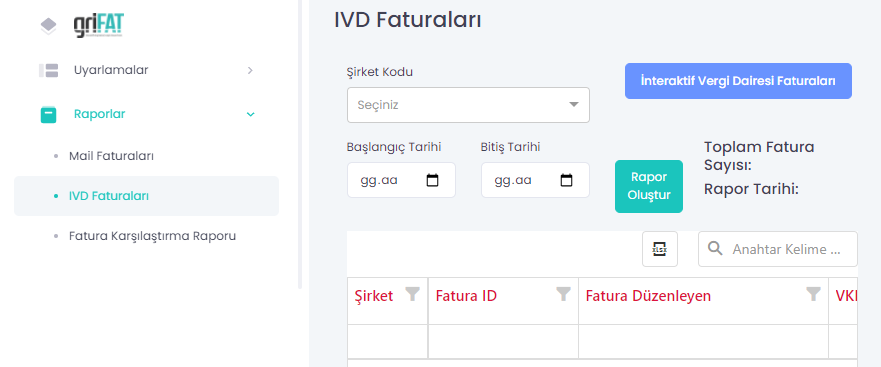Image resolution: width=881 pixels, height=367 pixels.
Task: Click the Rapor Oluştur button
Action: 649,186
